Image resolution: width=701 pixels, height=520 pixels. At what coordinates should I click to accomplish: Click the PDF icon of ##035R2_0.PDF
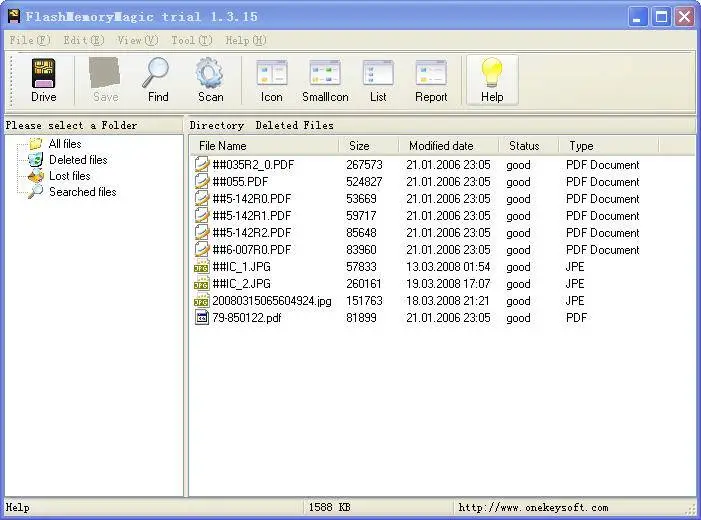(202, 165)
